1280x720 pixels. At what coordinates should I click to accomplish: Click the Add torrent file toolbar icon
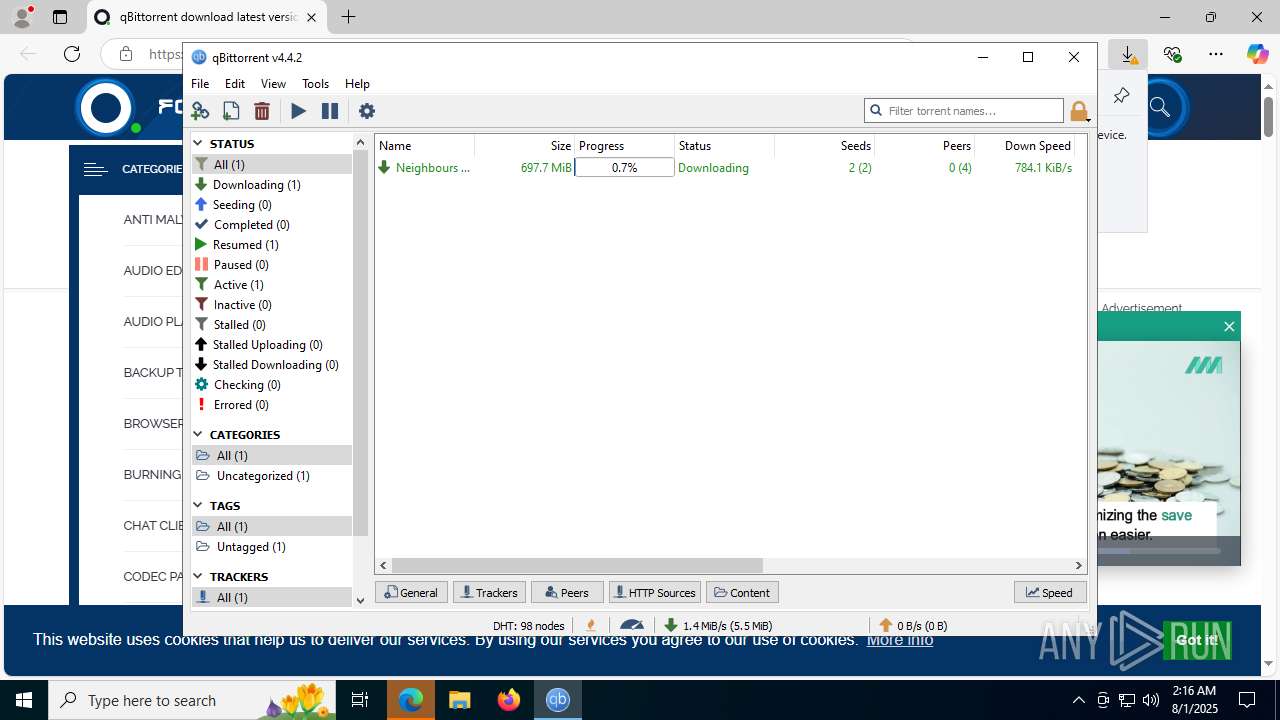[x=231, y=111]
